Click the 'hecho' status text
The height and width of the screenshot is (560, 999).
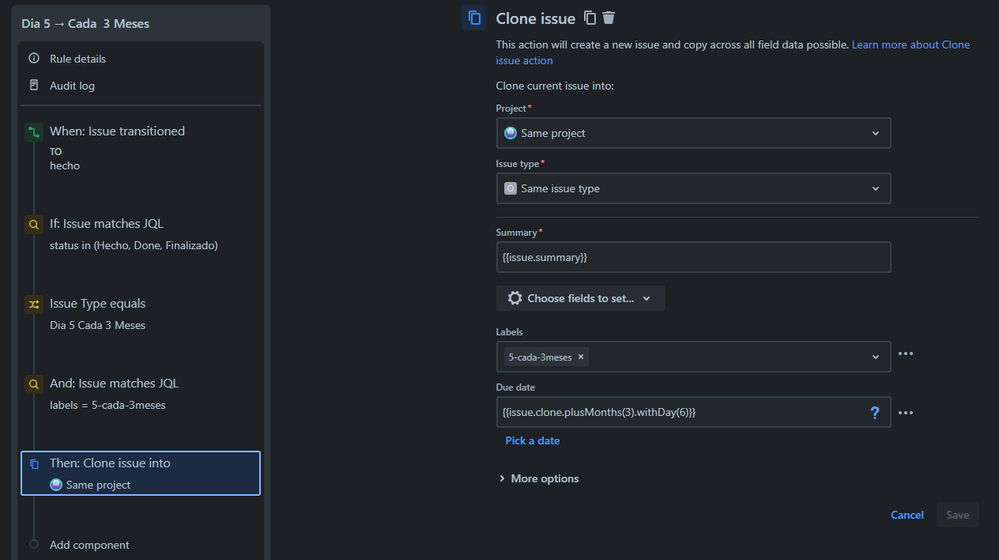tap(65, 166)
